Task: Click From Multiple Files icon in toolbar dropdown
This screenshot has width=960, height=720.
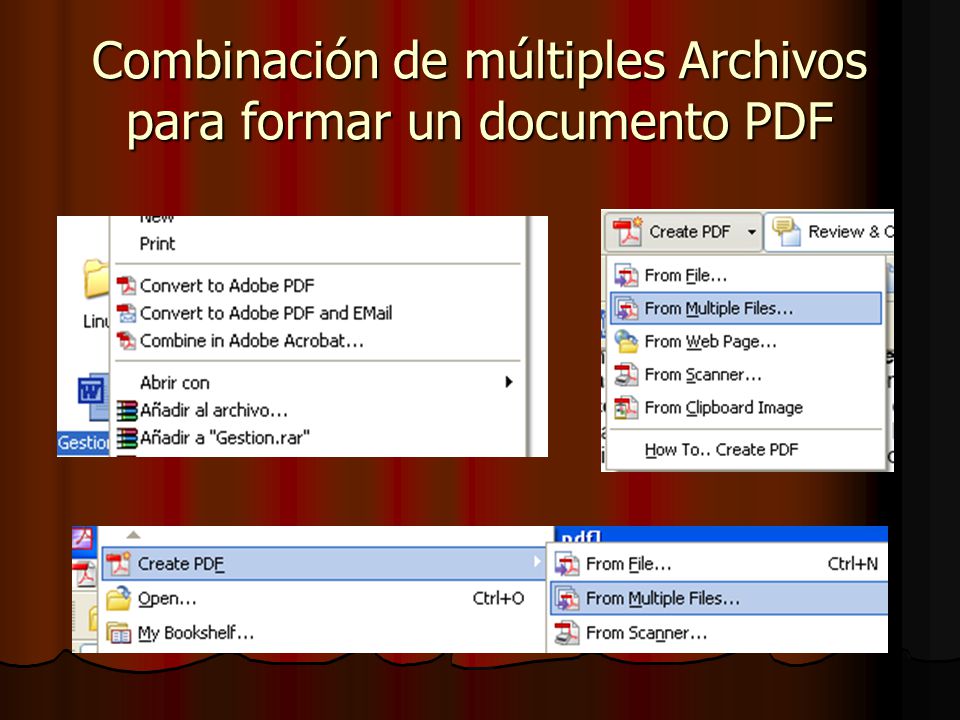Action: click(626, 309)
